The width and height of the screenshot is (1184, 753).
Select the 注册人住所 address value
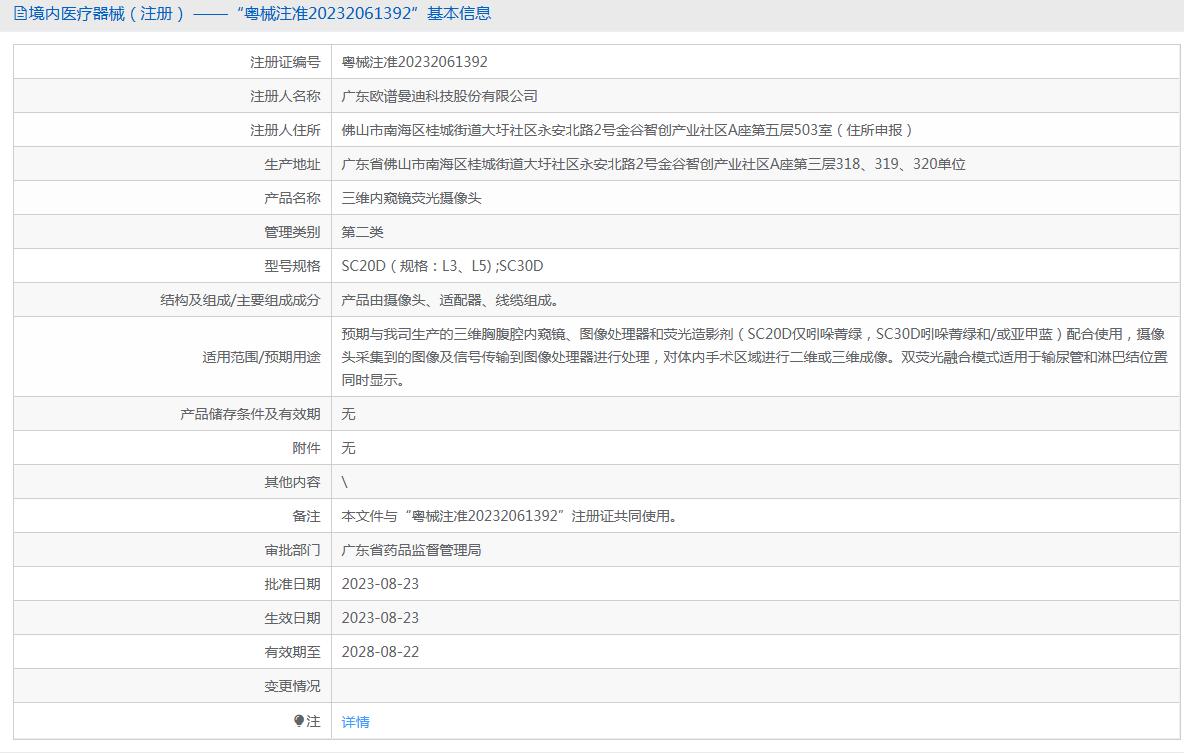pyautogui.click(x=628, y=130)
